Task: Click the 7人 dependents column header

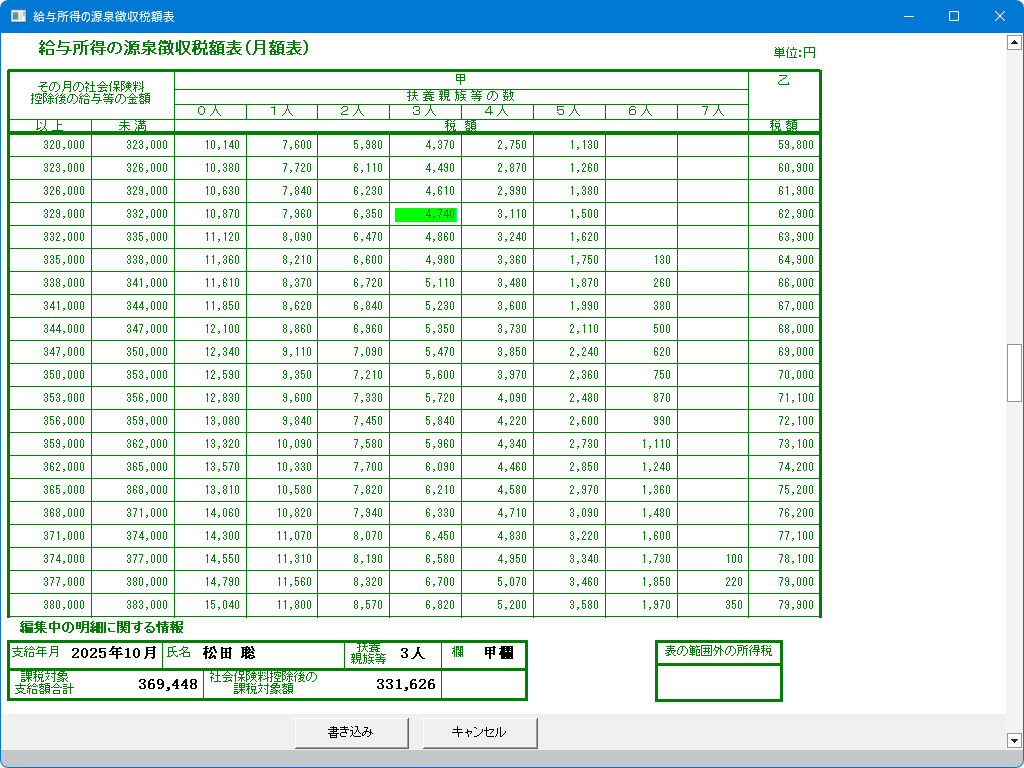Action: click(712, 111)
